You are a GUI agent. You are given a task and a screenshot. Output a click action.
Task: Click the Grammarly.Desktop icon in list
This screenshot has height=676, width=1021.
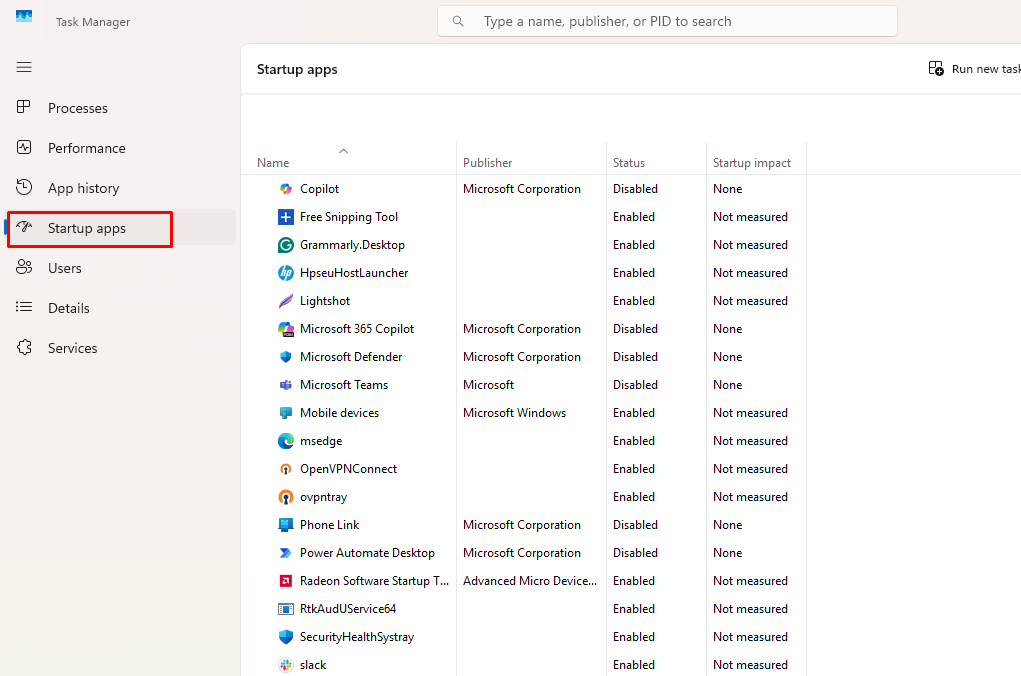coord(286,245)
